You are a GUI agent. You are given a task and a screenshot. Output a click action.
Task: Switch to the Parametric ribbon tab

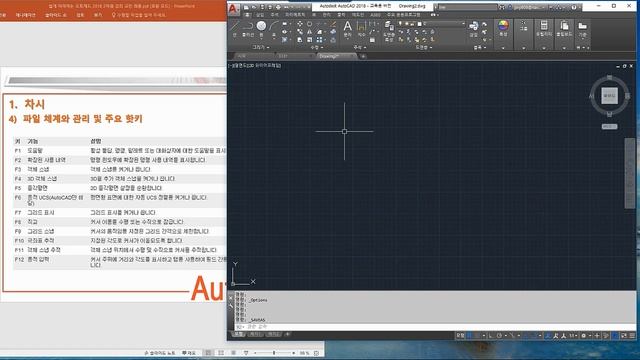pyautogui.click(x=295, y=15)
